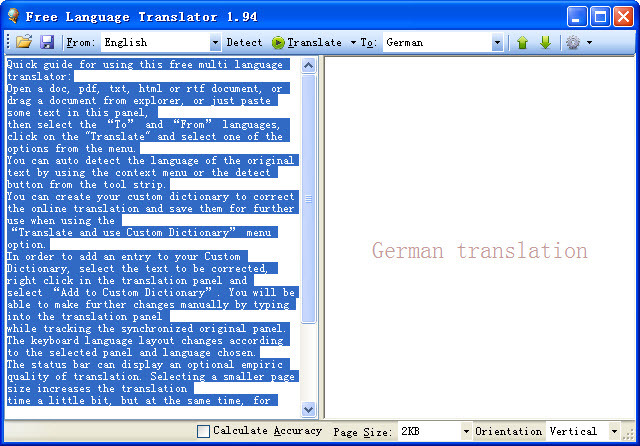Screen dimensions: 640x446
Task: Click the Translate text button
Action: (x=314, y=42)
